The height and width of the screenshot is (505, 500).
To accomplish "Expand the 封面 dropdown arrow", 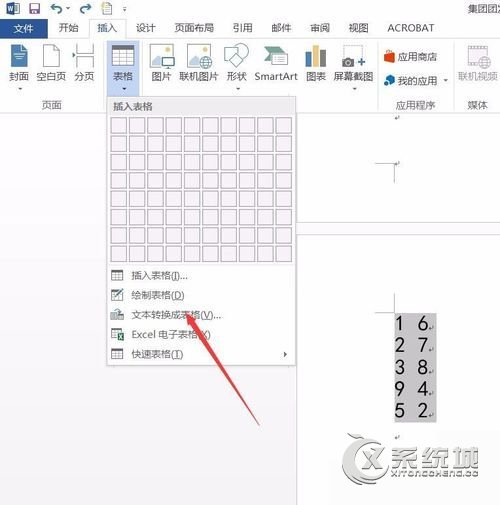I will click(x=20, y=89).
